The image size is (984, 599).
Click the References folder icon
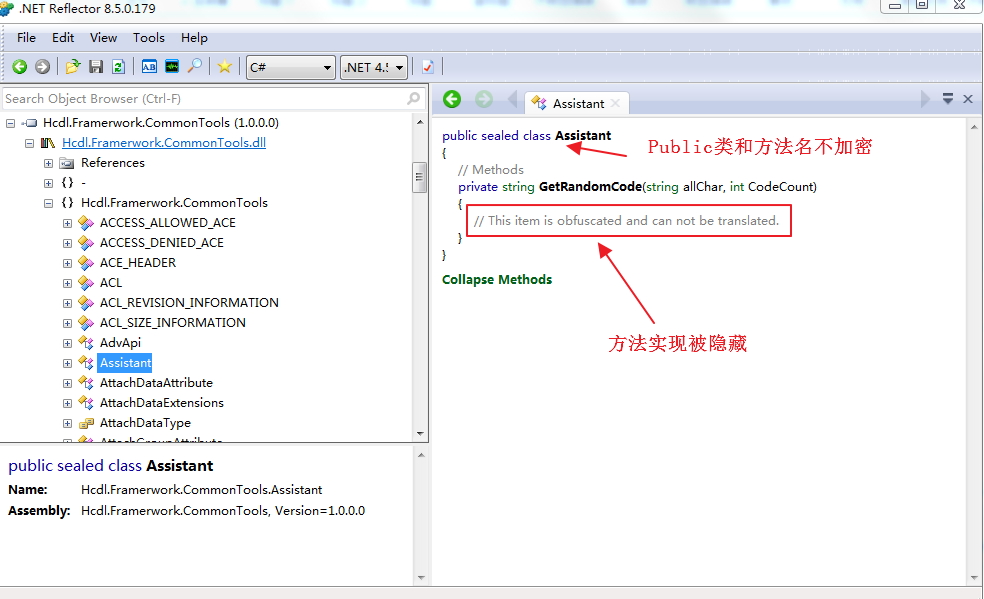click(x=67, y=163)
